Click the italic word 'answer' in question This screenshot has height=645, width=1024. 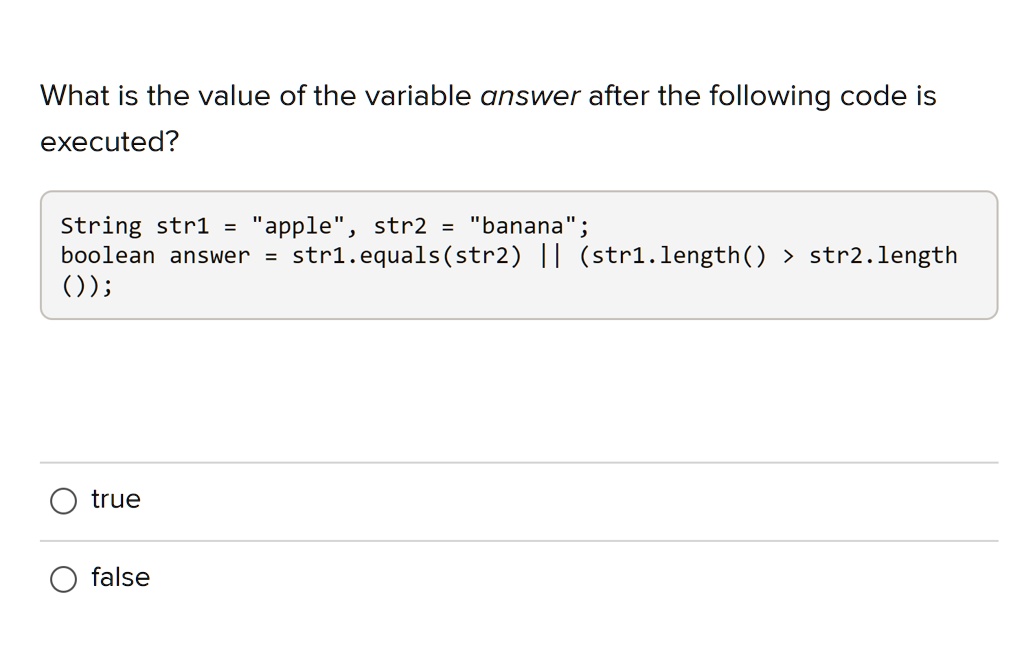530,96
